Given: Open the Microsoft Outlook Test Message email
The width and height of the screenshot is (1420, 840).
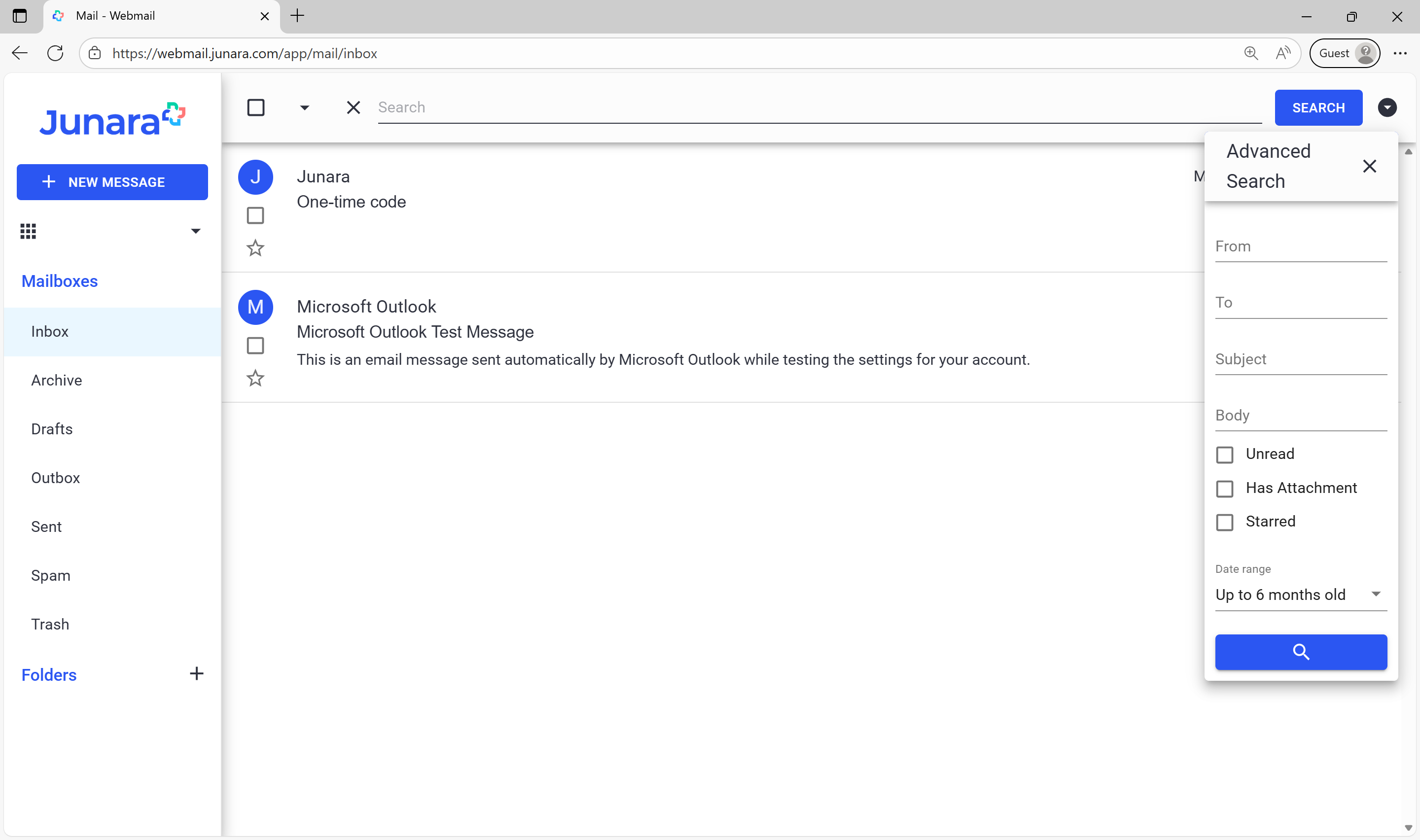Looking at the screenshot, I should pyautogui.click(x=416, y=332).
